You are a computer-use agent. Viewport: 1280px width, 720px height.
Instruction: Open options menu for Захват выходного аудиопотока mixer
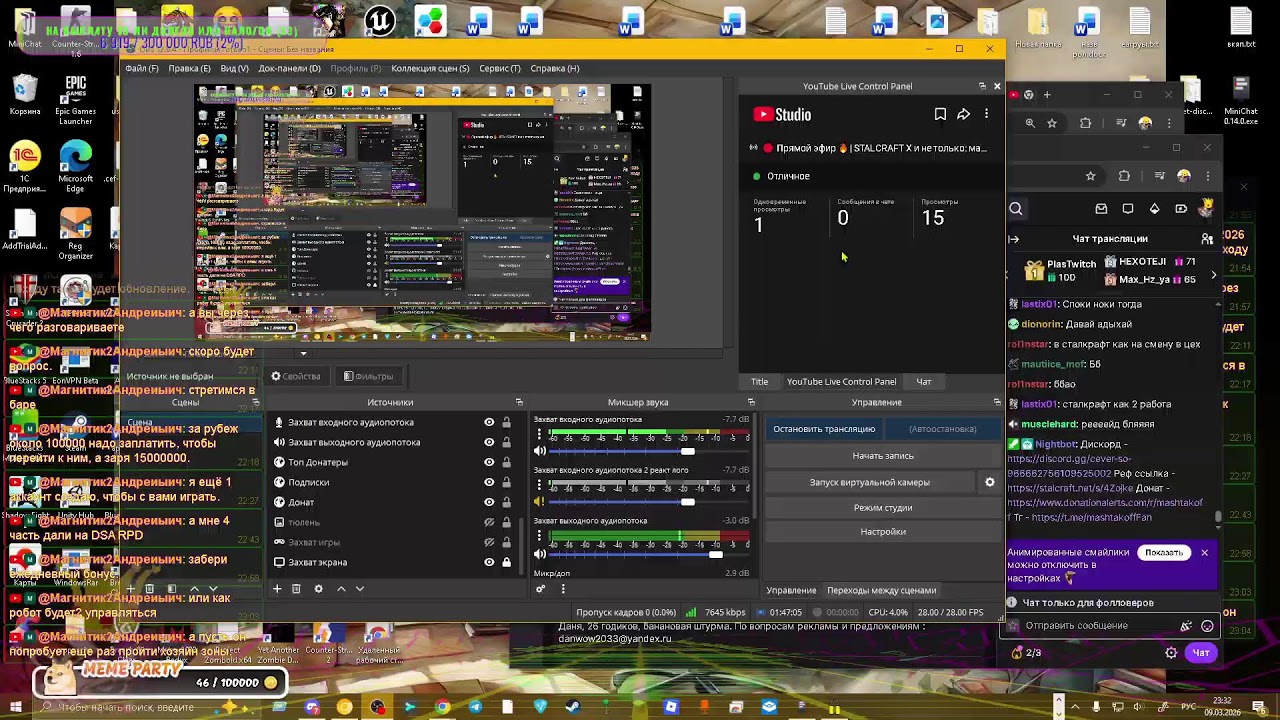pyautogui.click(x=540, y=537)
